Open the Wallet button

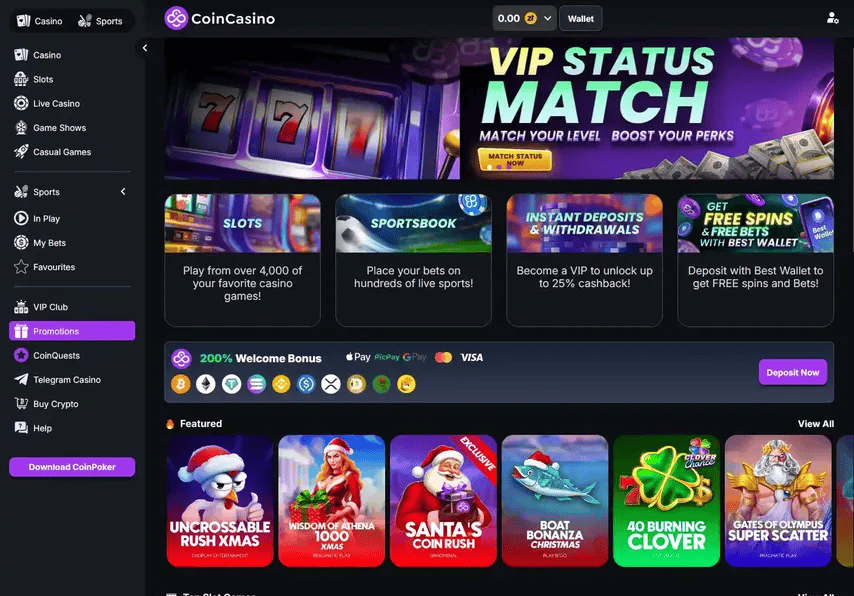[581, 19]
